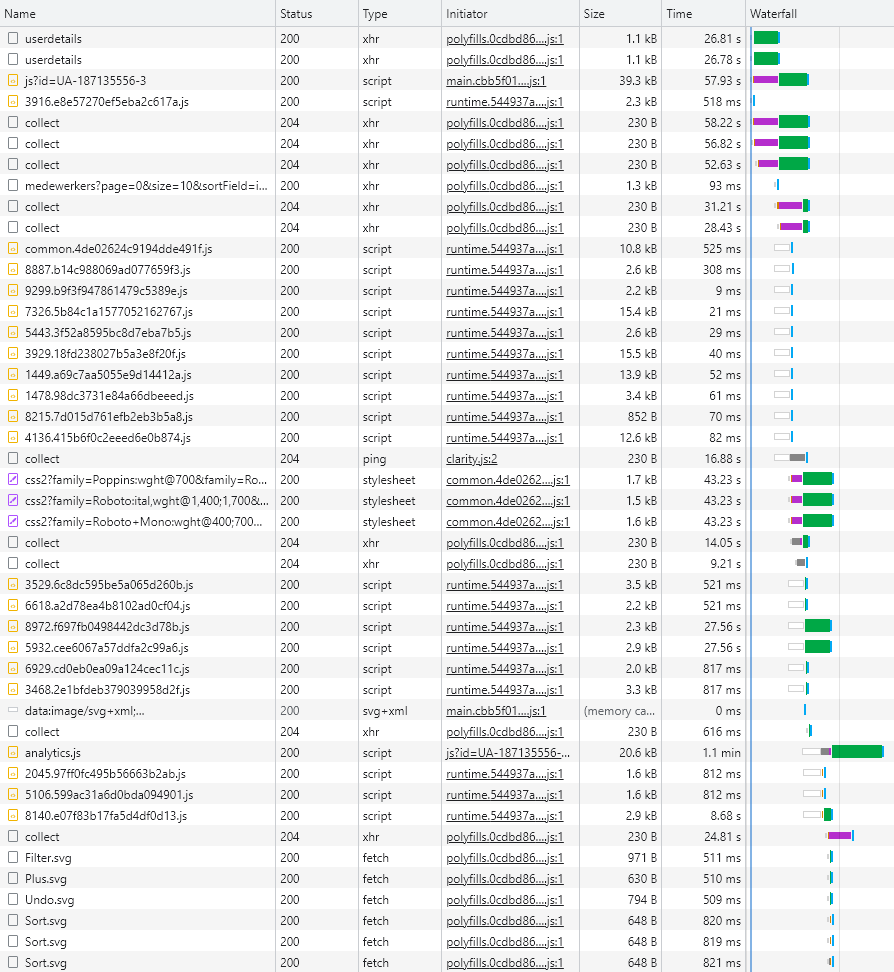Click the script icon for 8887.b14c988069ad077659f3.js
894x972 pixels.
pyautogui.click(x=13, y=270)
